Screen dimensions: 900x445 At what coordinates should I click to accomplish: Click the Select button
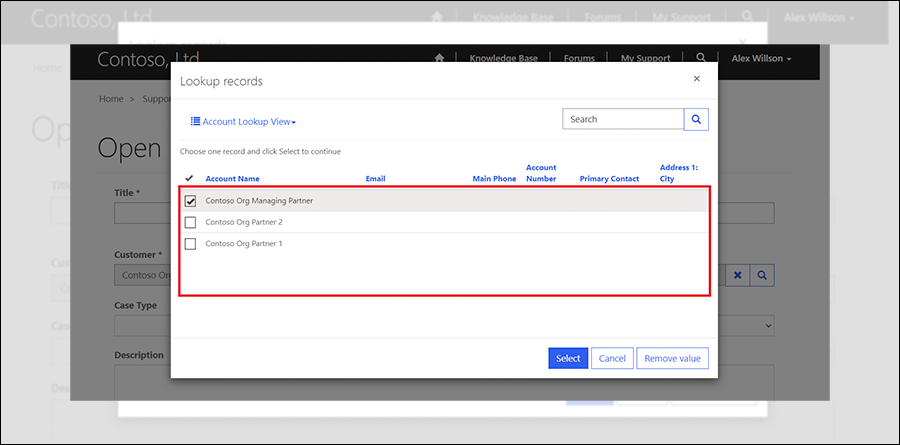(568, 358)
